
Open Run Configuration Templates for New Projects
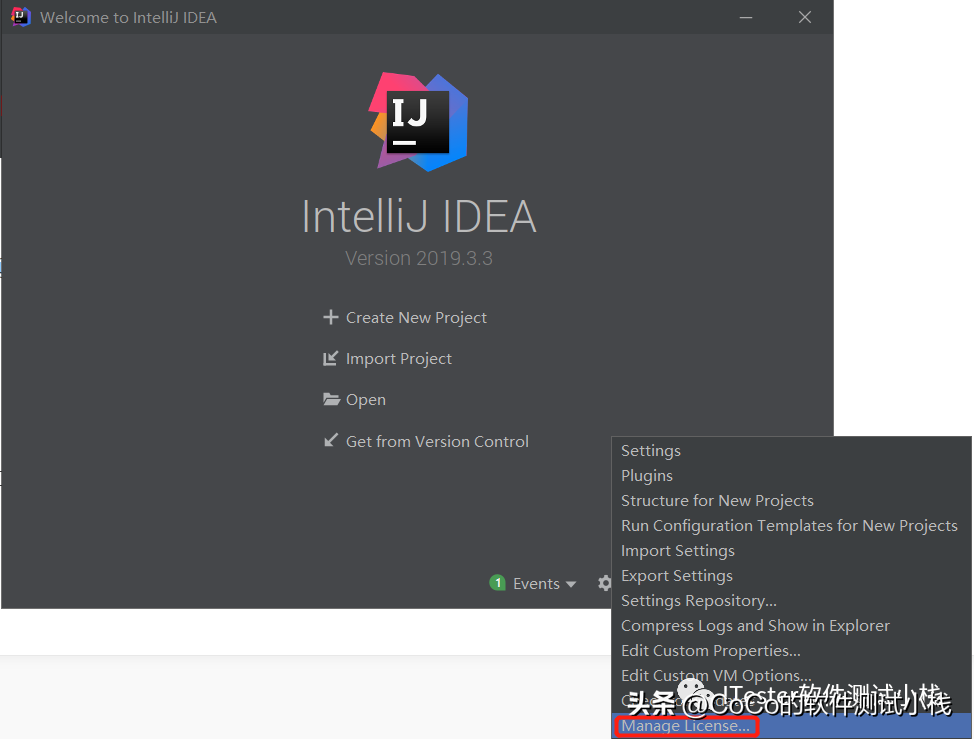(x=789, y=526)
